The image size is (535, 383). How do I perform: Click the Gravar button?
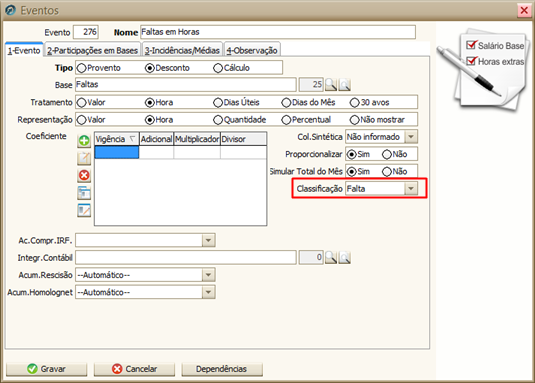46,369
